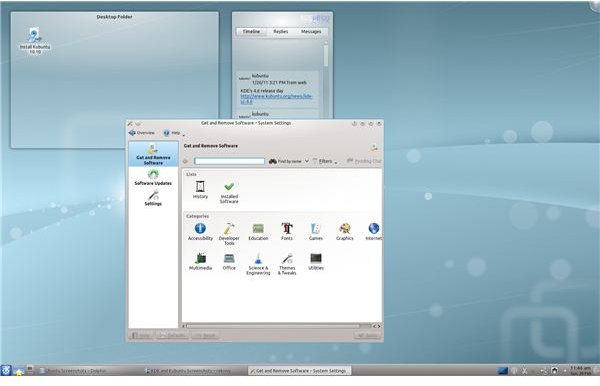Open the Settings item in the sidebar
600x386 pixels.
tap(153, 198)
